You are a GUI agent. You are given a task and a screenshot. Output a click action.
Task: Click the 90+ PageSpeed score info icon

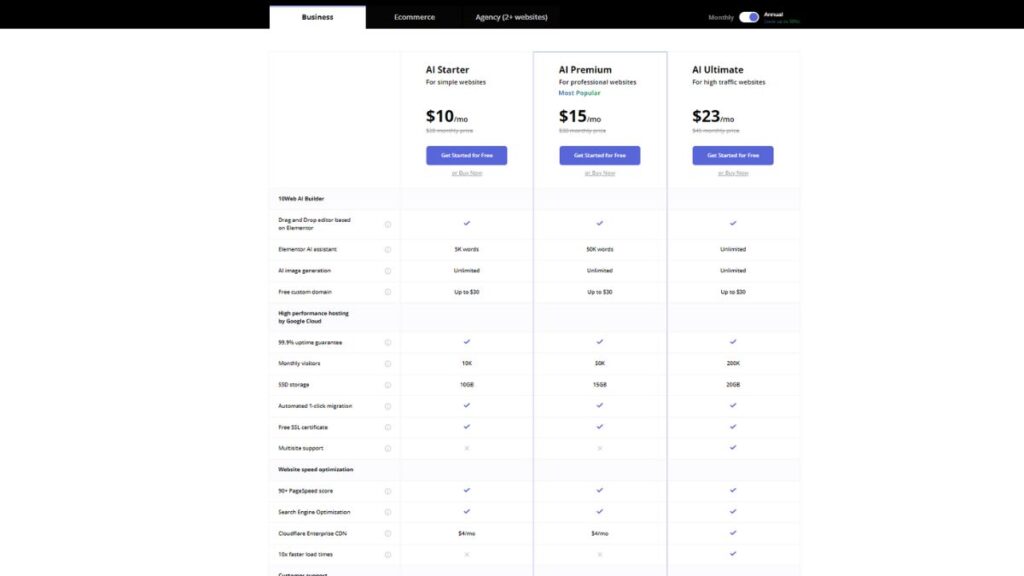tap(388, 491)
